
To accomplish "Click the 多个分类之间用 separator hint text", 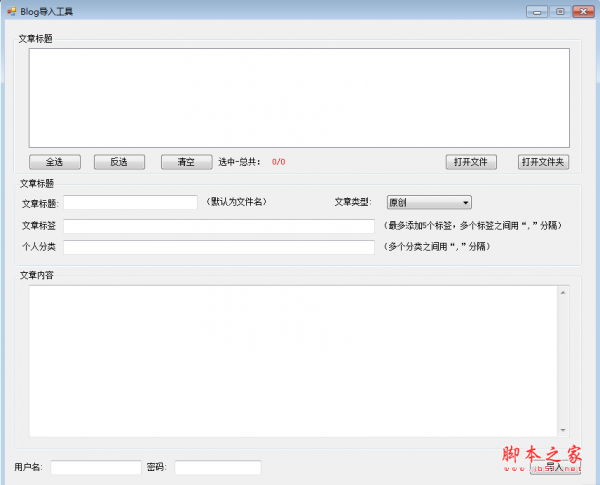I will [x=437, y=247].
